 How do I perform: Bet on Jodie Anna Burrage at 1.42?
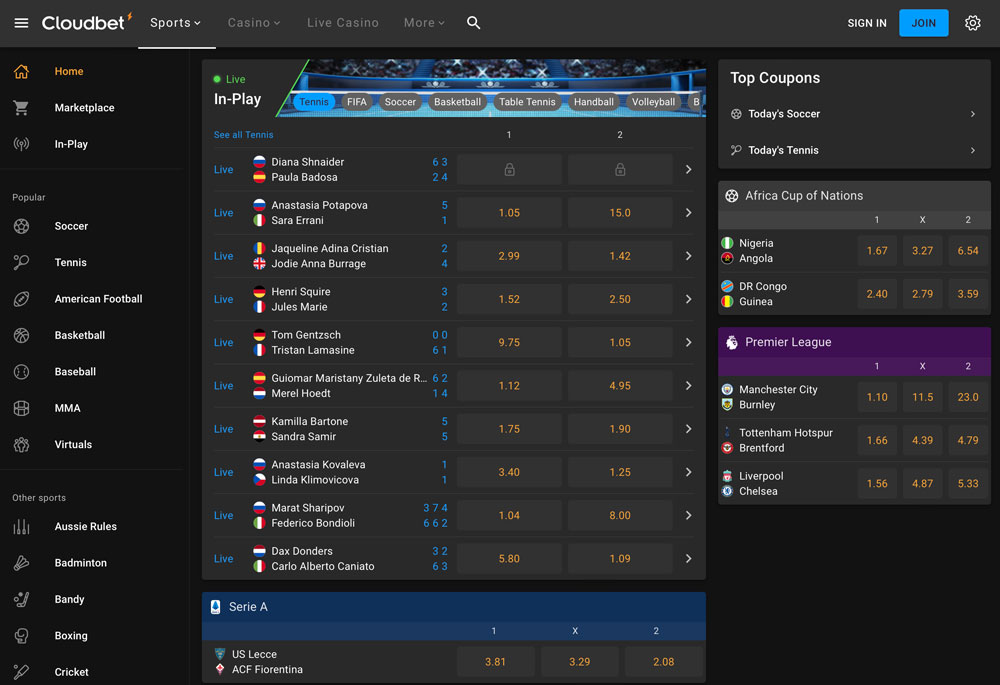coord(620,256)
